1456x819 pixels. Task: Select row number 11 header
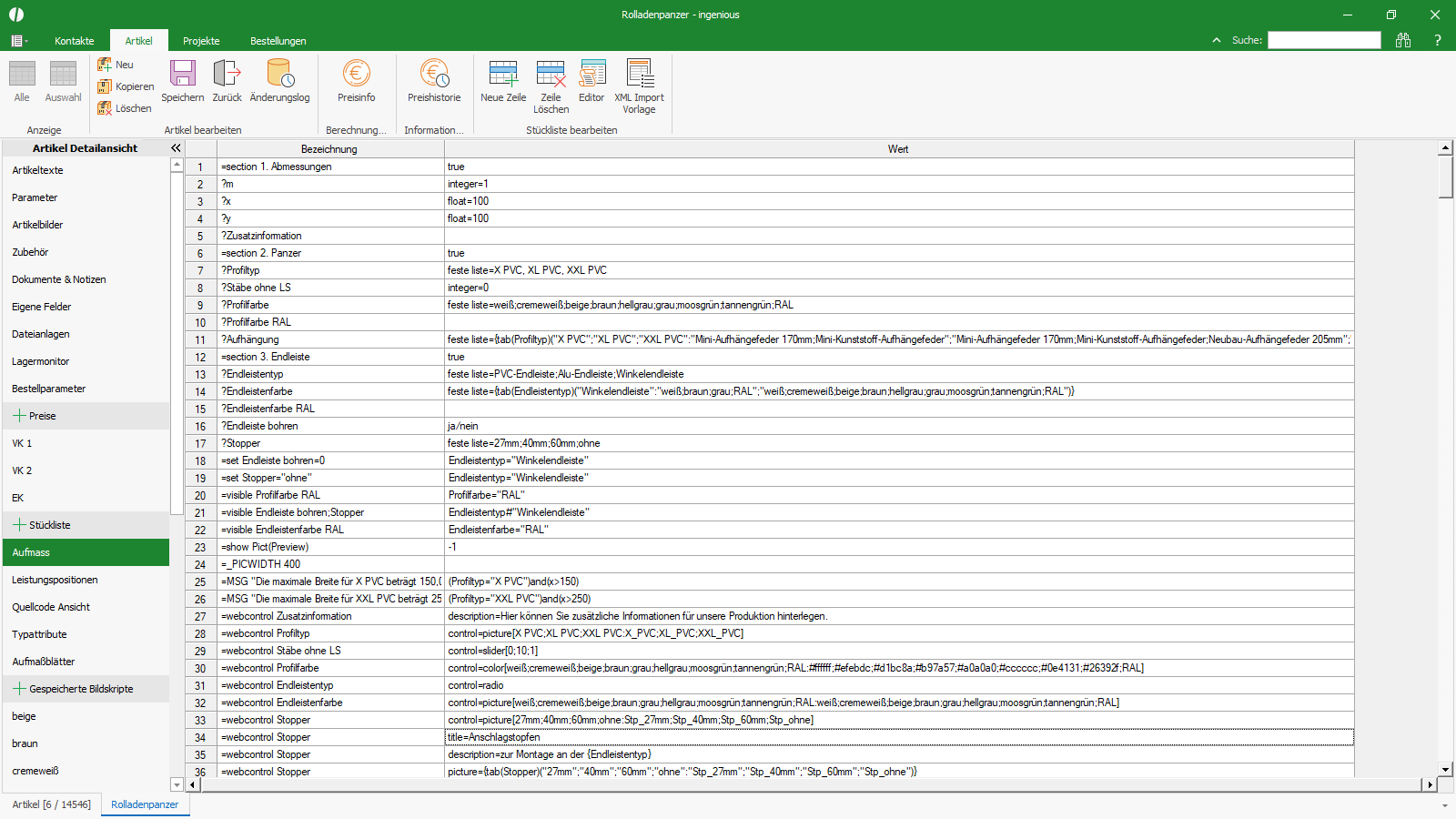click(x=200, y=339)
